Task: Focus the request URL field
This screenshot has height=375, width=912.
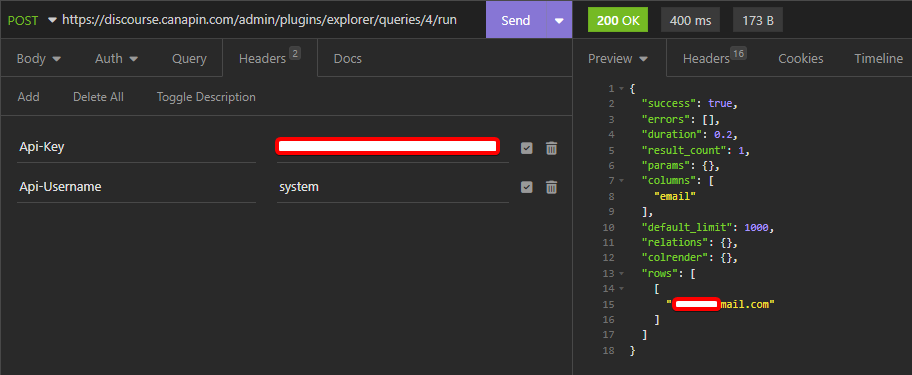Action: [259, 20]
